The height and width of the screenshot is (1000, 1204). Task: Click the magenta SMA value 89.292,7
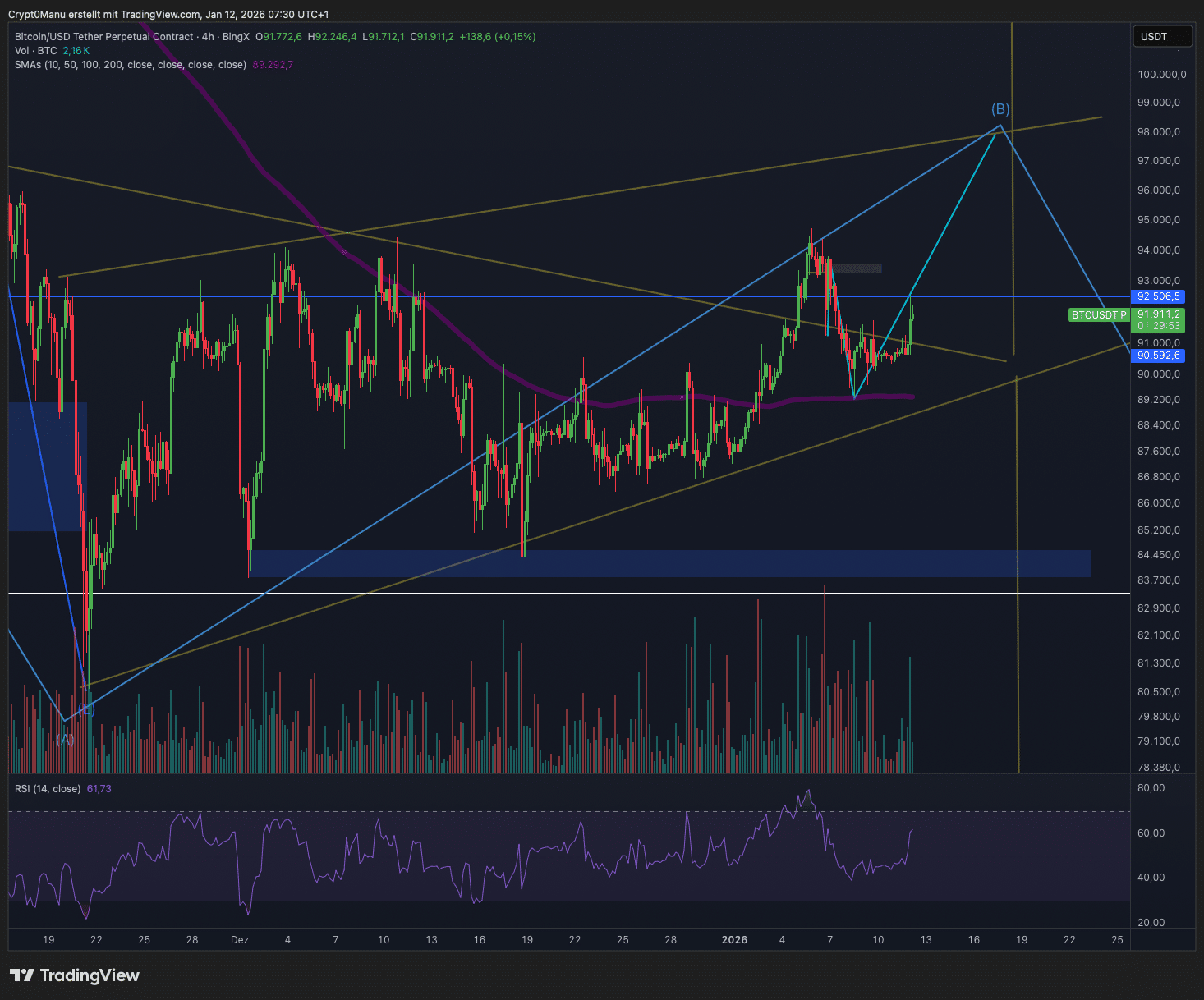point(273,65)
